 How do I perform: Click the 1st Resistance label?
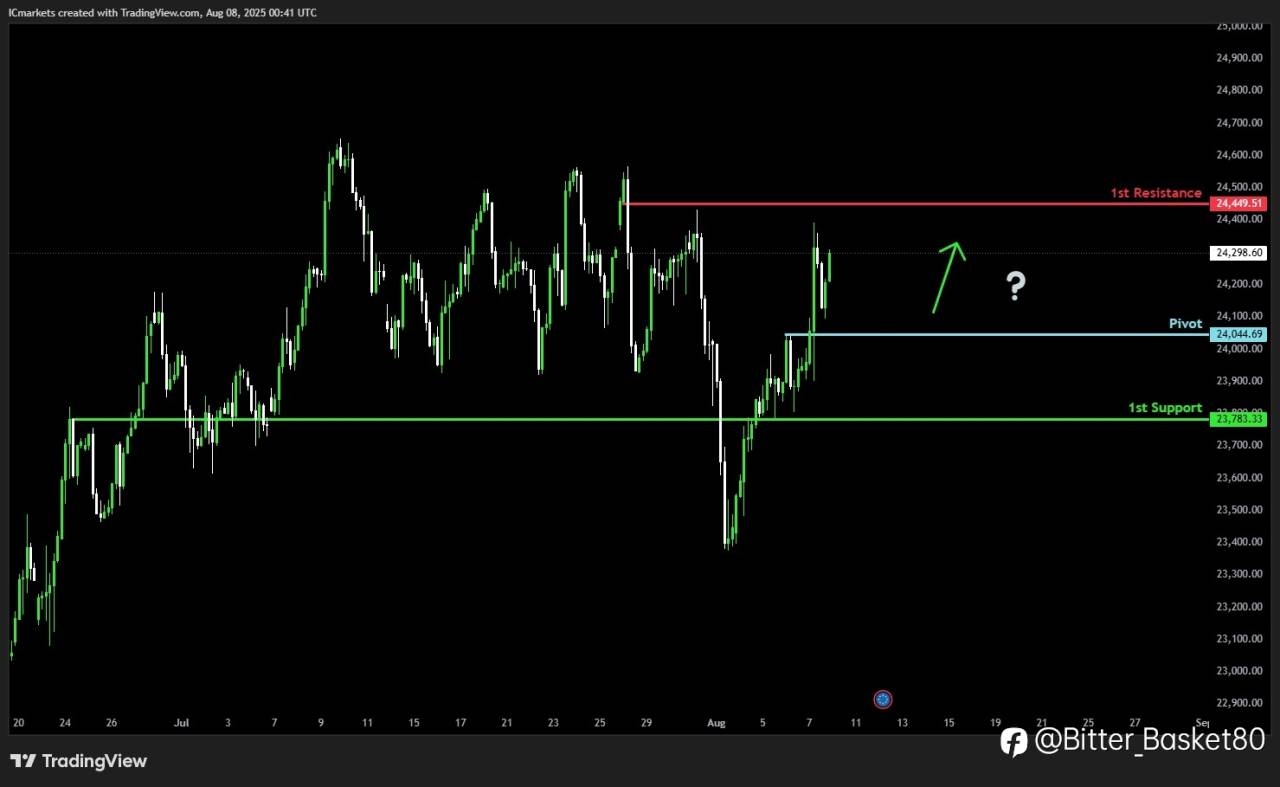pos(1156,192)
